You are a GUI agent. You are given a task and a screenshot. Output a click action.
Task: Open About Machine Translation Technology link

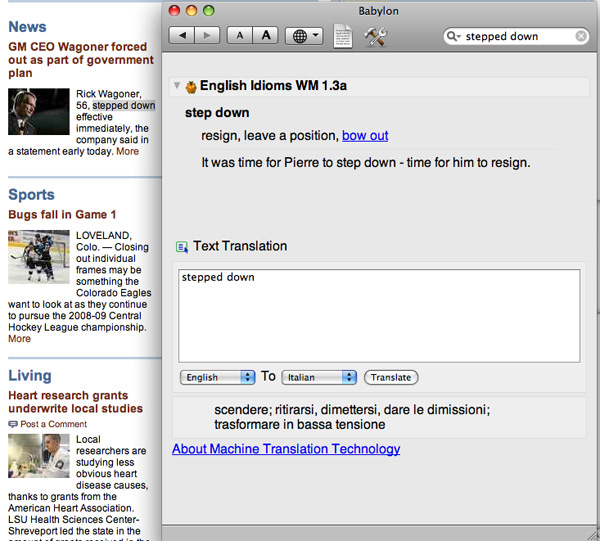pos(286,449)
